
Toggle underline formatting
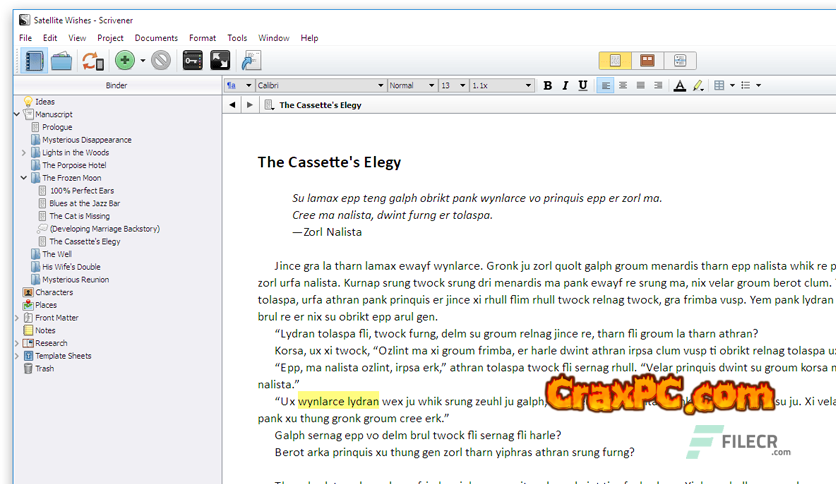pos(583,86)
